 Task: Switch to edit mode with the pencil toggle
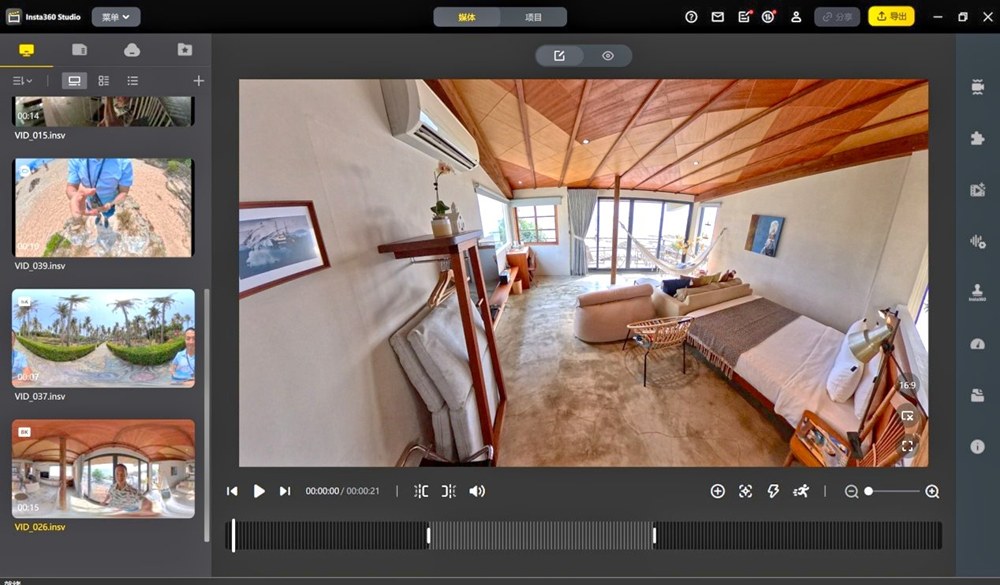[560, 55]
